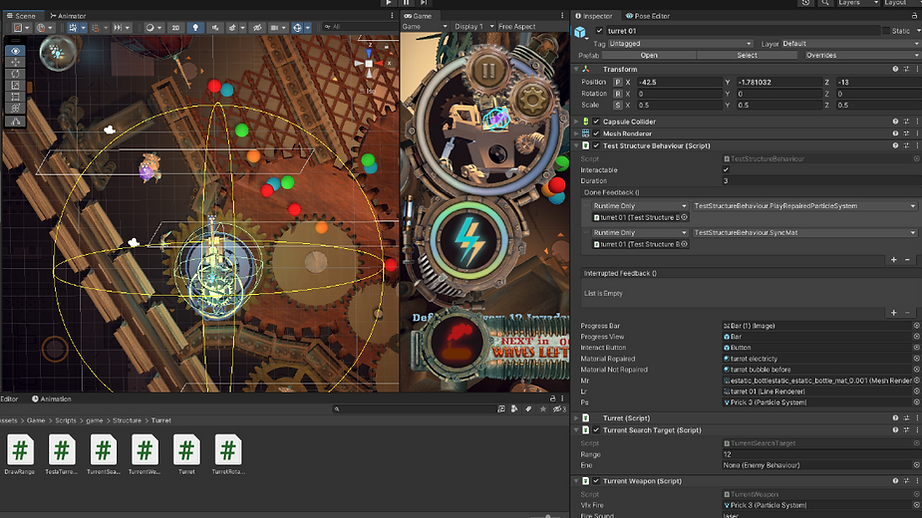Click the Duration field showing 3

[x=821, y=181]
